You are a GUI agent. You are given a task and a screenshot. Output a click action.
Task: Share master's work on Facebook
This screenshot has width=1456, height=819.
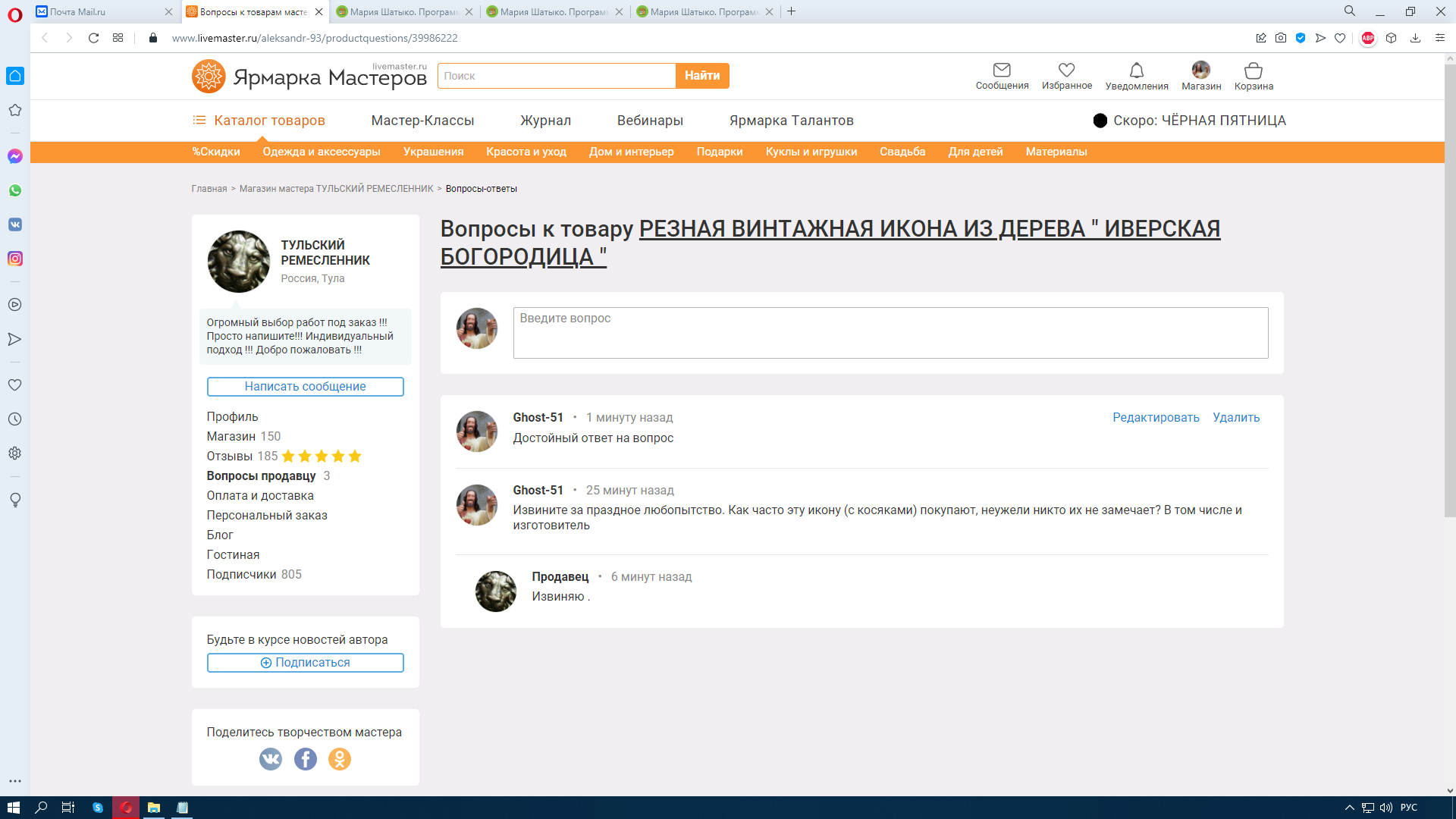coord(306,759)
